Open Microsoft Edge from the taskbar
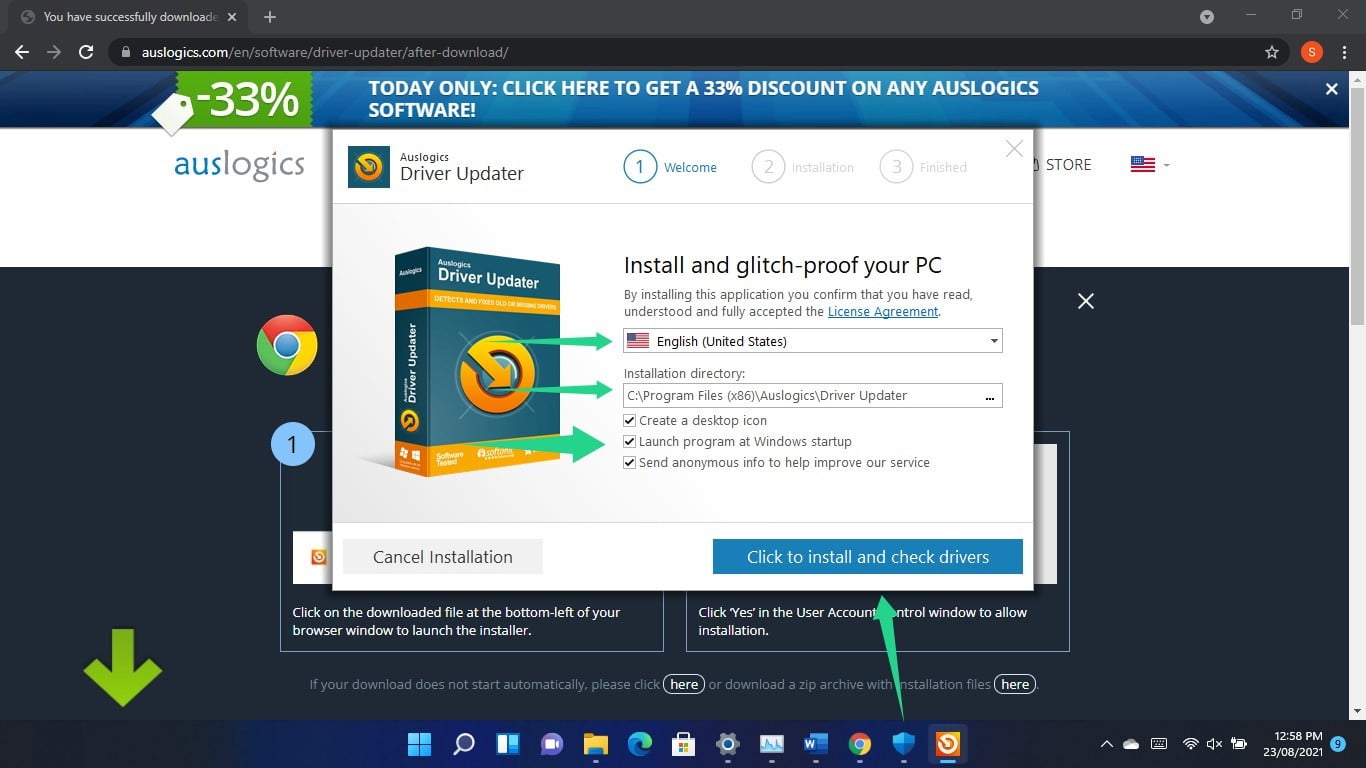 pos(639,744)
